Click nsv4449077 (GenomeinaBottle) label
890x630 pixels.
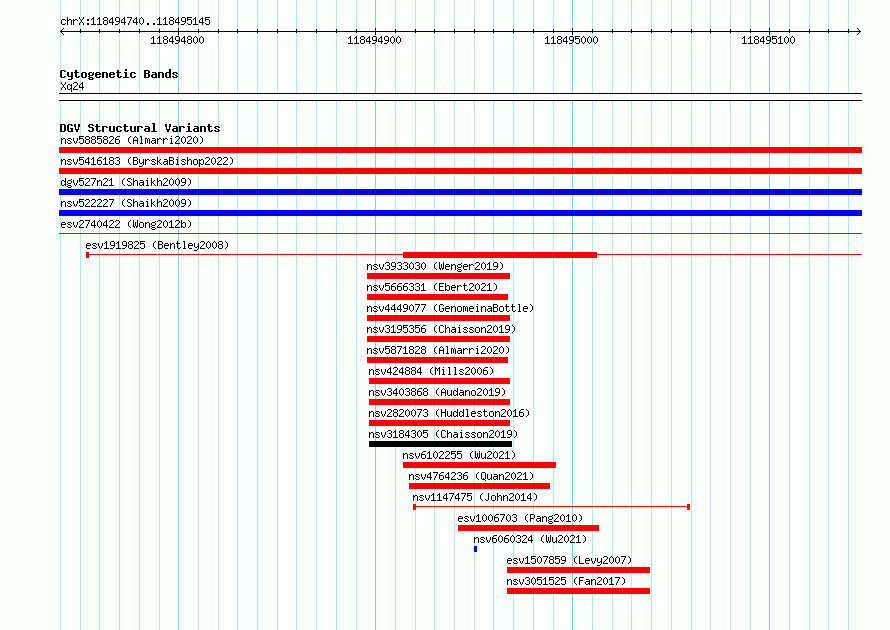pyautogui.click(x=450, y=308)
